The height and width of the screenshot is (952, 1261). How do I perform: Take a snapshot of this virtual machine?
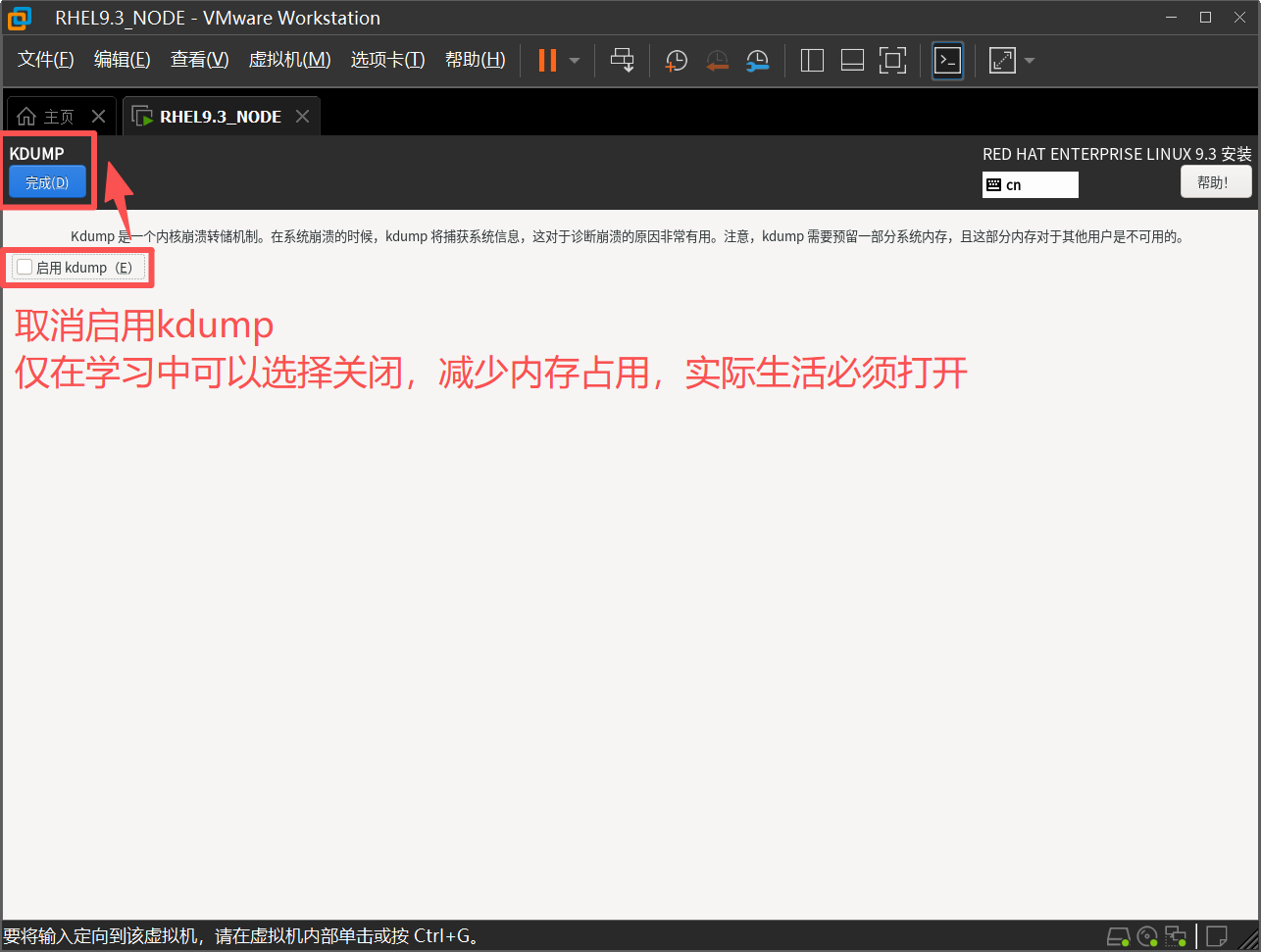677,61
